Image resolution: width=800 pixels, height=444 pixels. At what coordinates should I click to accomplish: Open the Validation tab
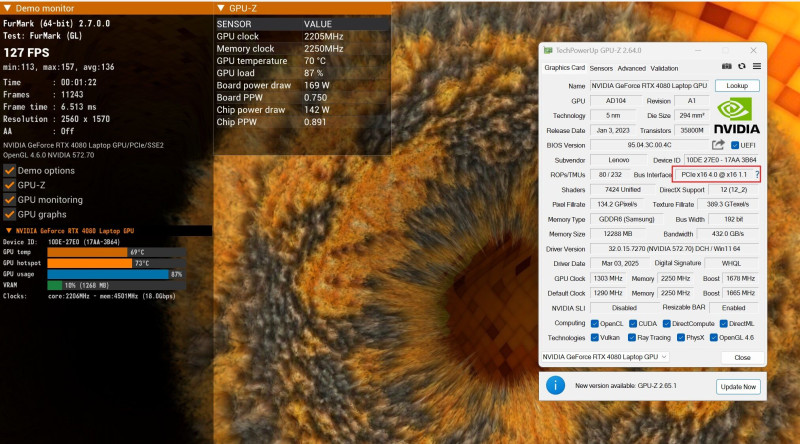pyautogui.click(x=664, y=68)
